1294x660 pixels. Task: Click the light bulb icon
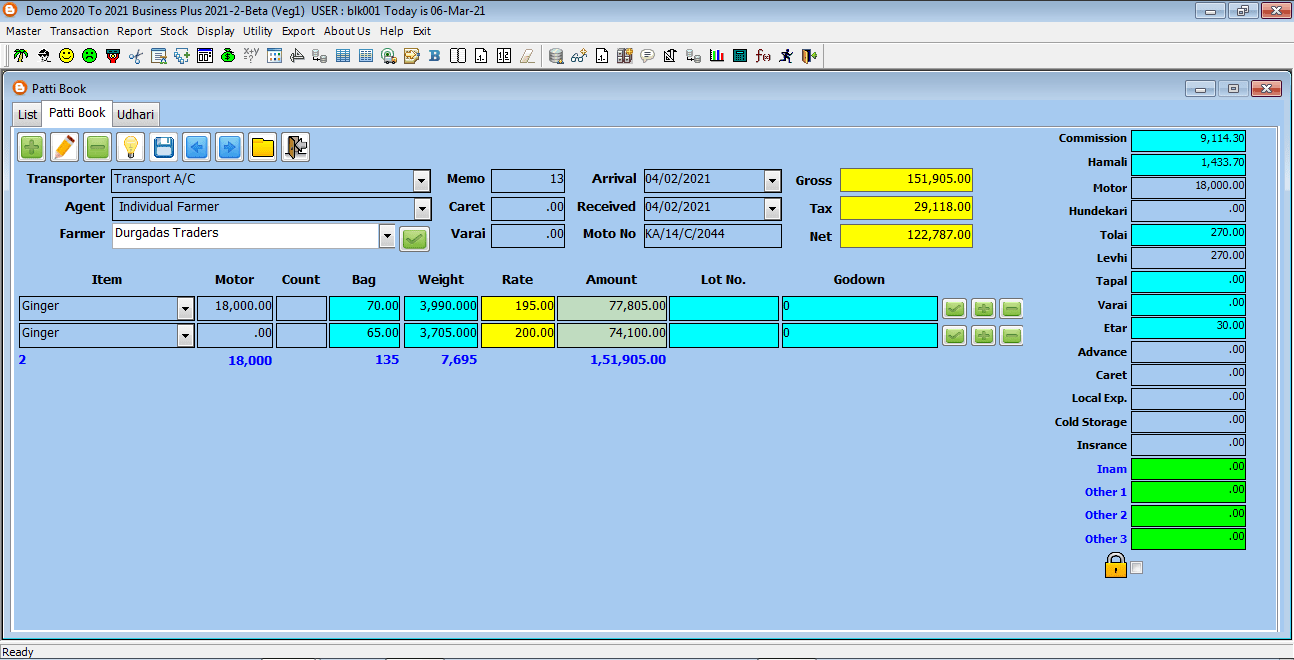coord(130,148)
